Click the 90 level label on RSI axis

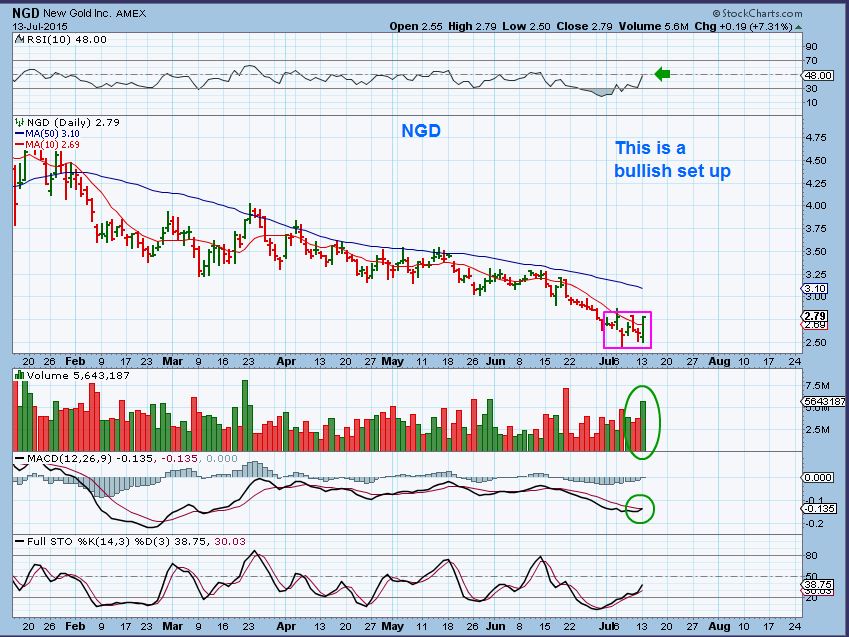811,47
